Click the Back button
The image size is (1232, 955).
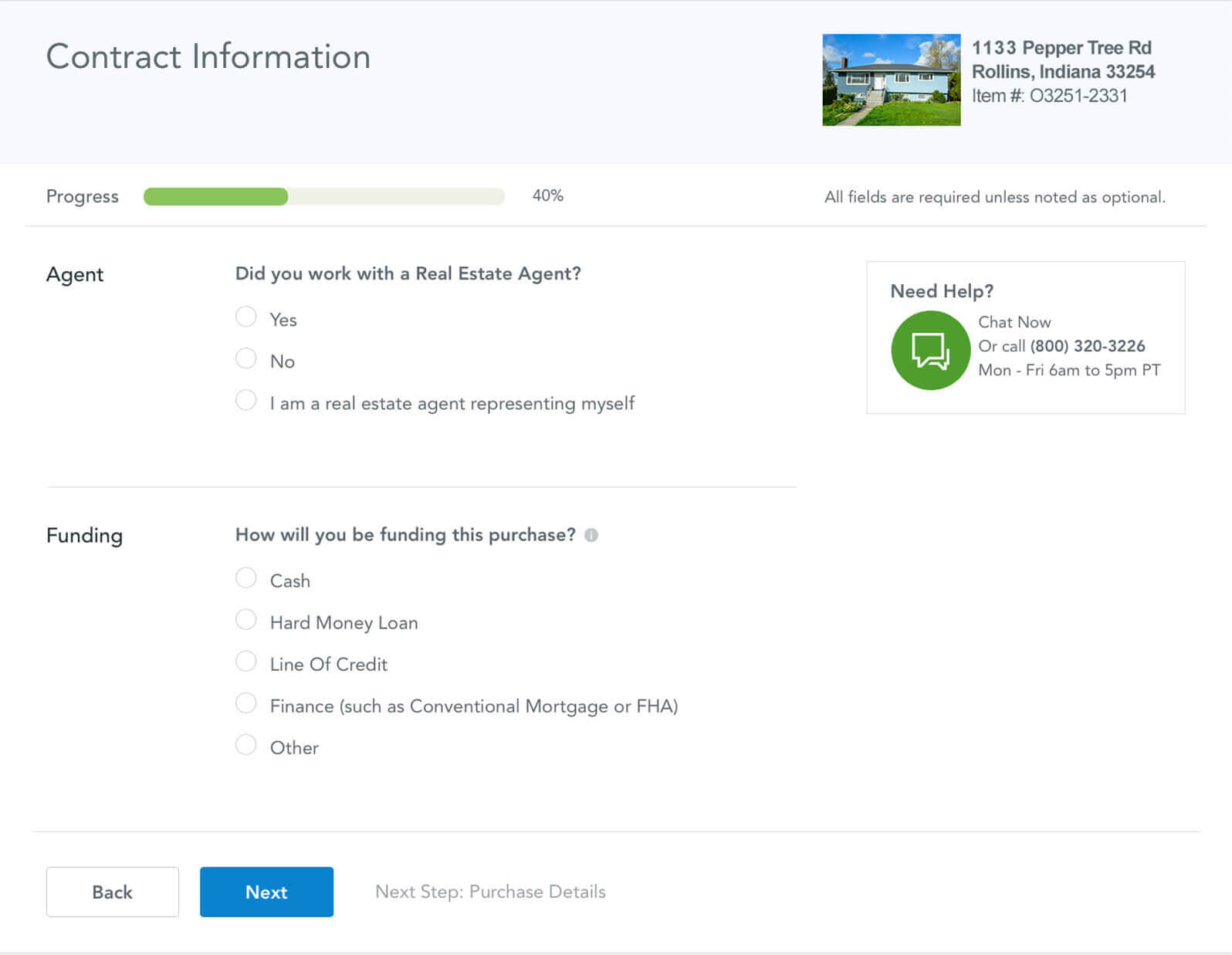point(113,892)
